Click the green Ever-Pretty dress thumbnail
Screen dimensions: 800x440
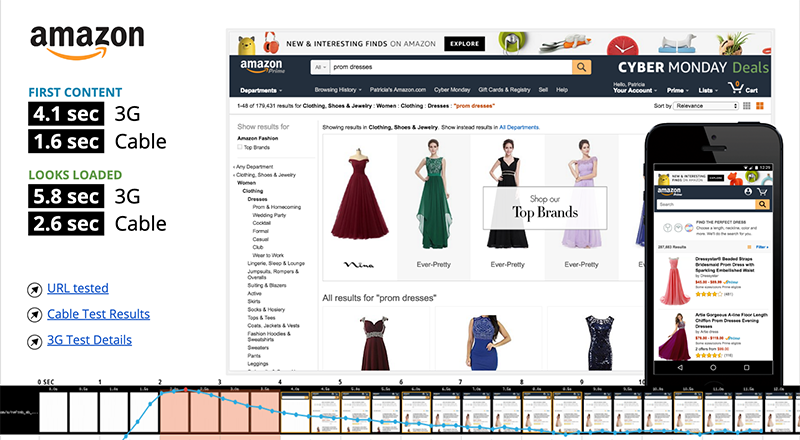point(433,193)
